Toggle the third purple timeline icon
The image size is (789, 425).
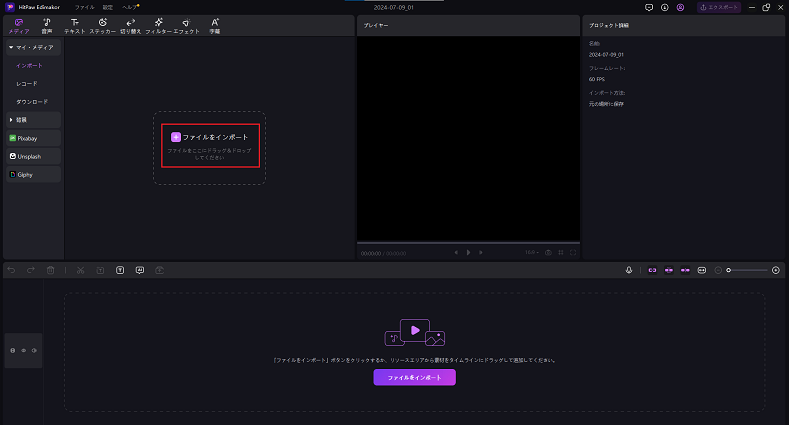point(685,271)
